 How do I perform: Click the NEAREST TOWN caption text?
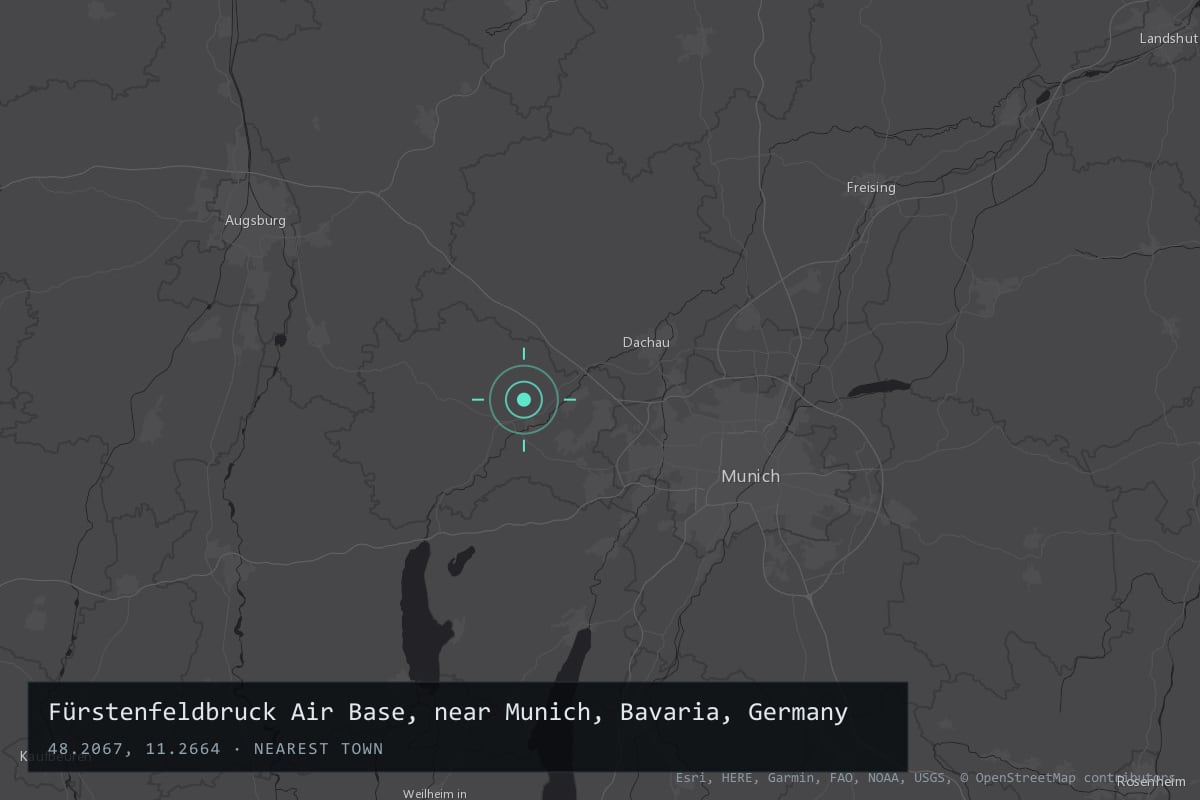pyautogui.click(x=318, y=748)
